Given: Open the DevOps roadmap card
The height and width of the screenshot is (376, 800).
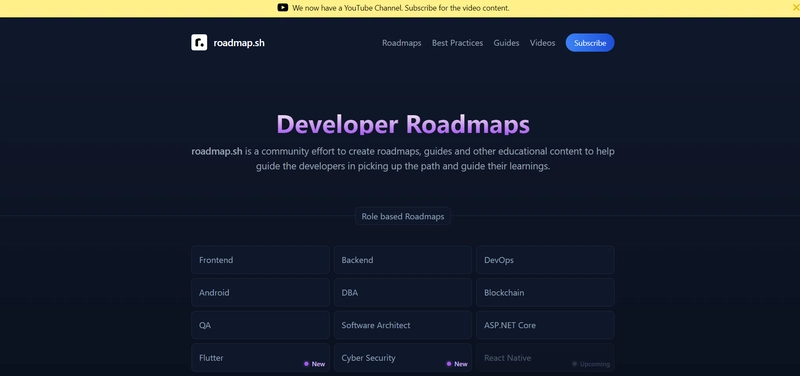Looking at the screenshot, I should (545, 260).
